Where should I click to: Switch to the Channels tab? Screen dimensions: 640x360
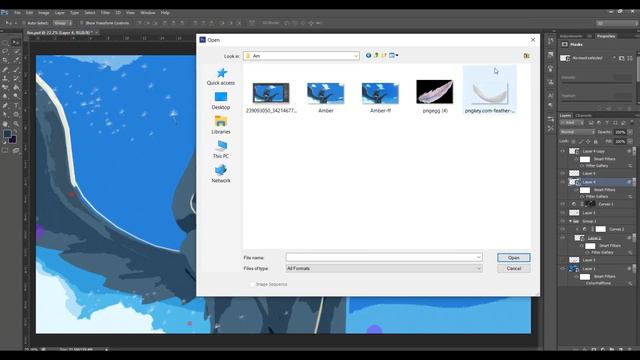(x=583, y=116)
